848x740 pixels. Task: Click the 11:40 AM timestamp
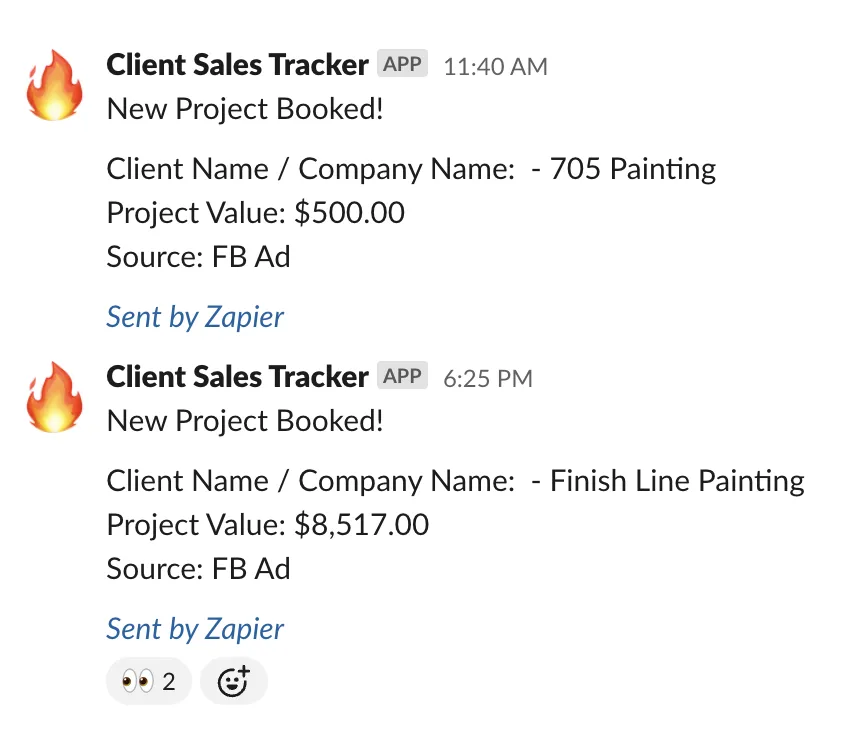pyautogui.click(x=495, y=67)
